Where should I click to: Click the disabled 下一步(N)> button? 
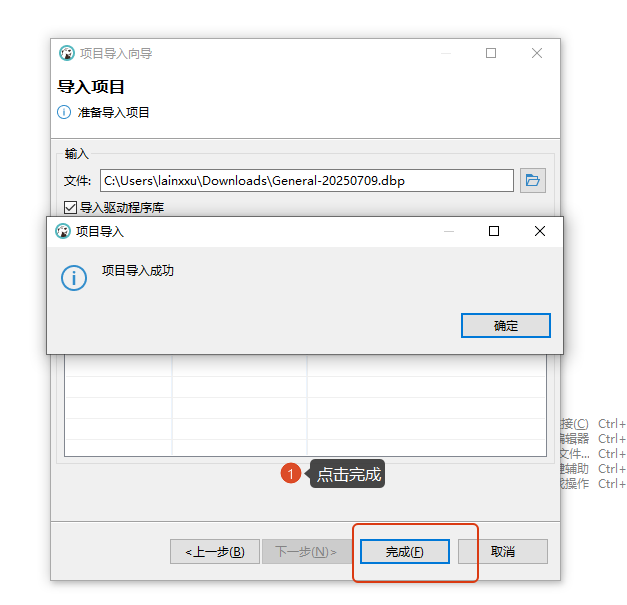tap(306, 552)
